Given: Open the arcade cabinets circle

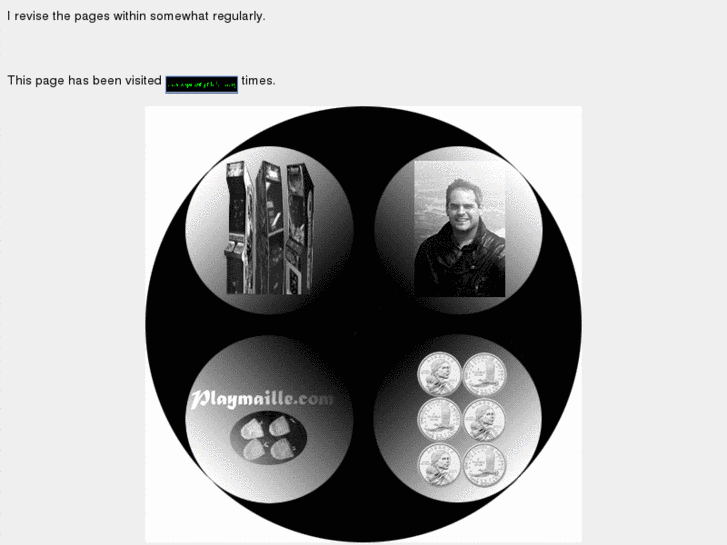Looking at the screenshot, I should point(269,230).
